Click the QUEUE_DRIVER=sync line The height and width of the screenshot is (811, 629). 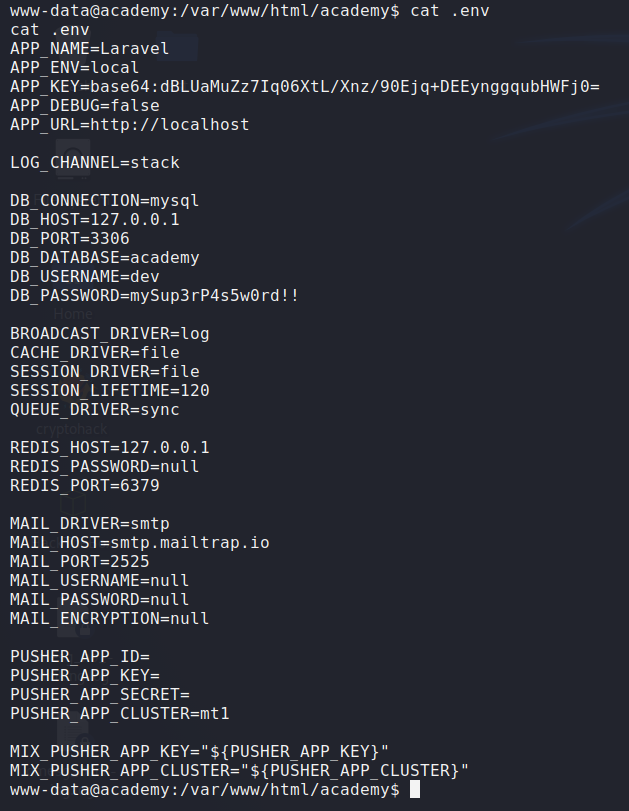coord(94,409)
